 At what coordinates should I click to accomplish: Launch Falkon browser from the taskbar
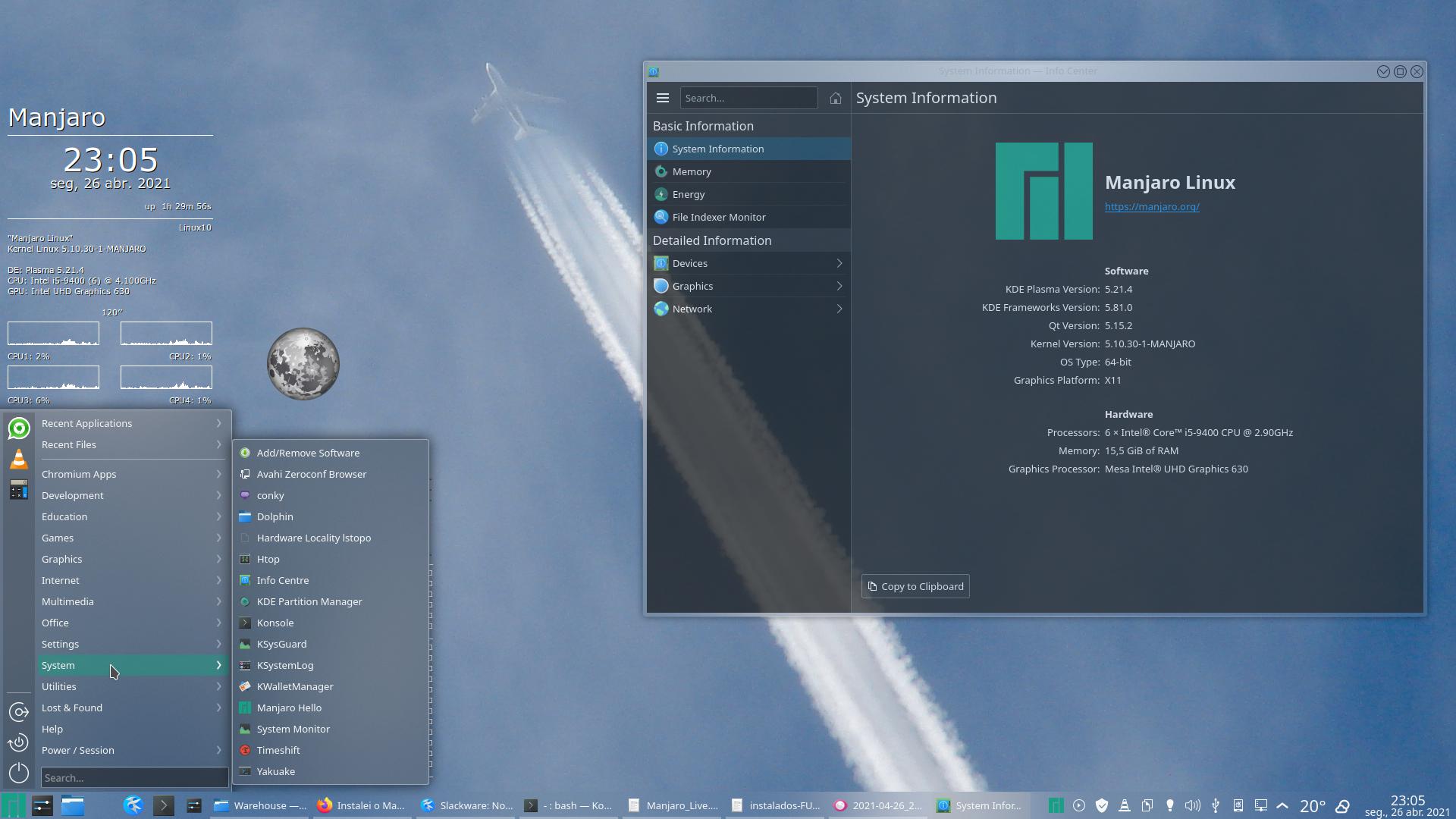(x=133, y=805)
